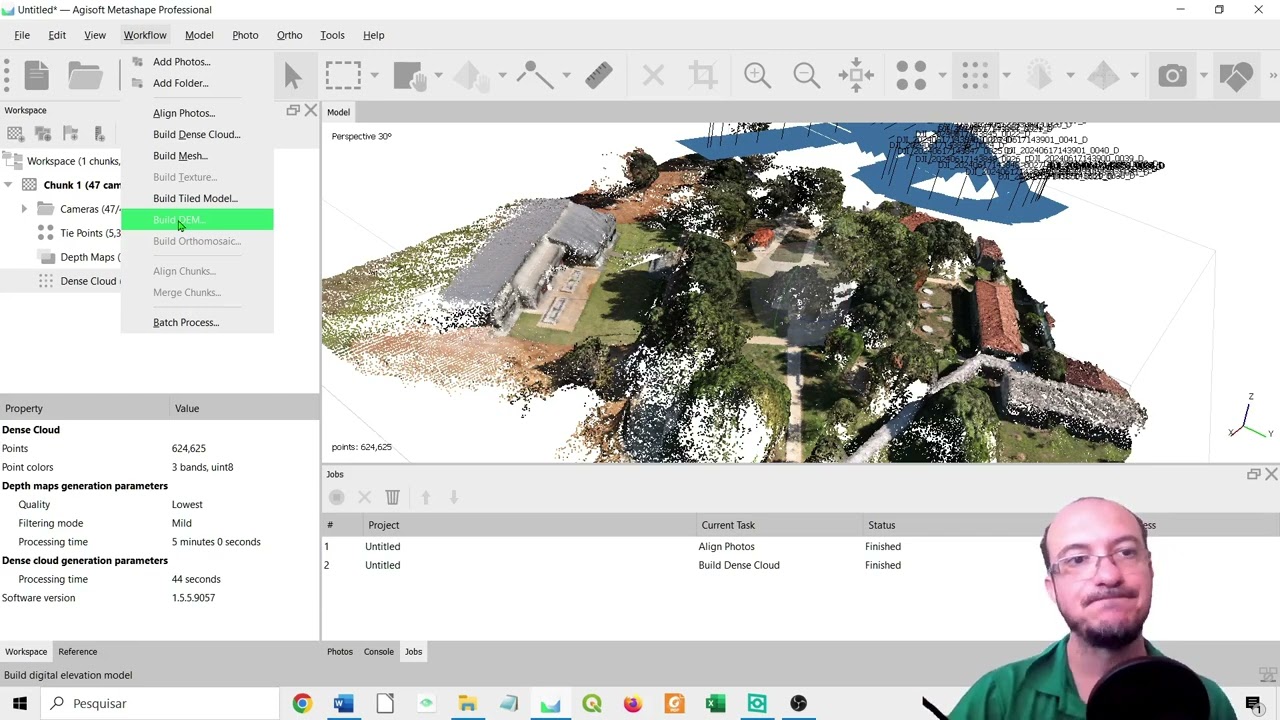Collapse the Chunk 1 tree node
The height and width of the screenshot is (720, 1280).
click(8, 185)
